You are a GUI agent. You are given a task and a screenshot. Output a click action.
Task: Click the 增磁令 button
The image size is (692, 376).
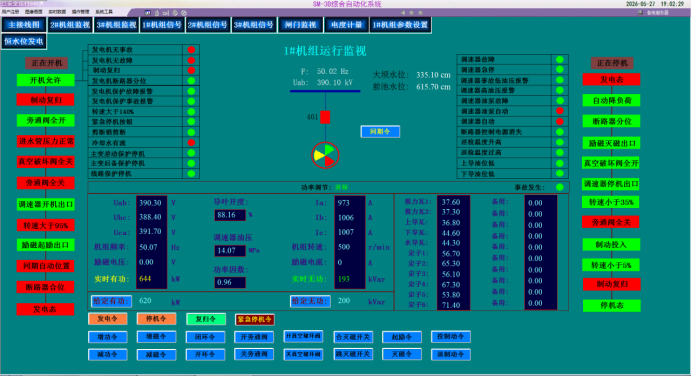click(156, 337)
